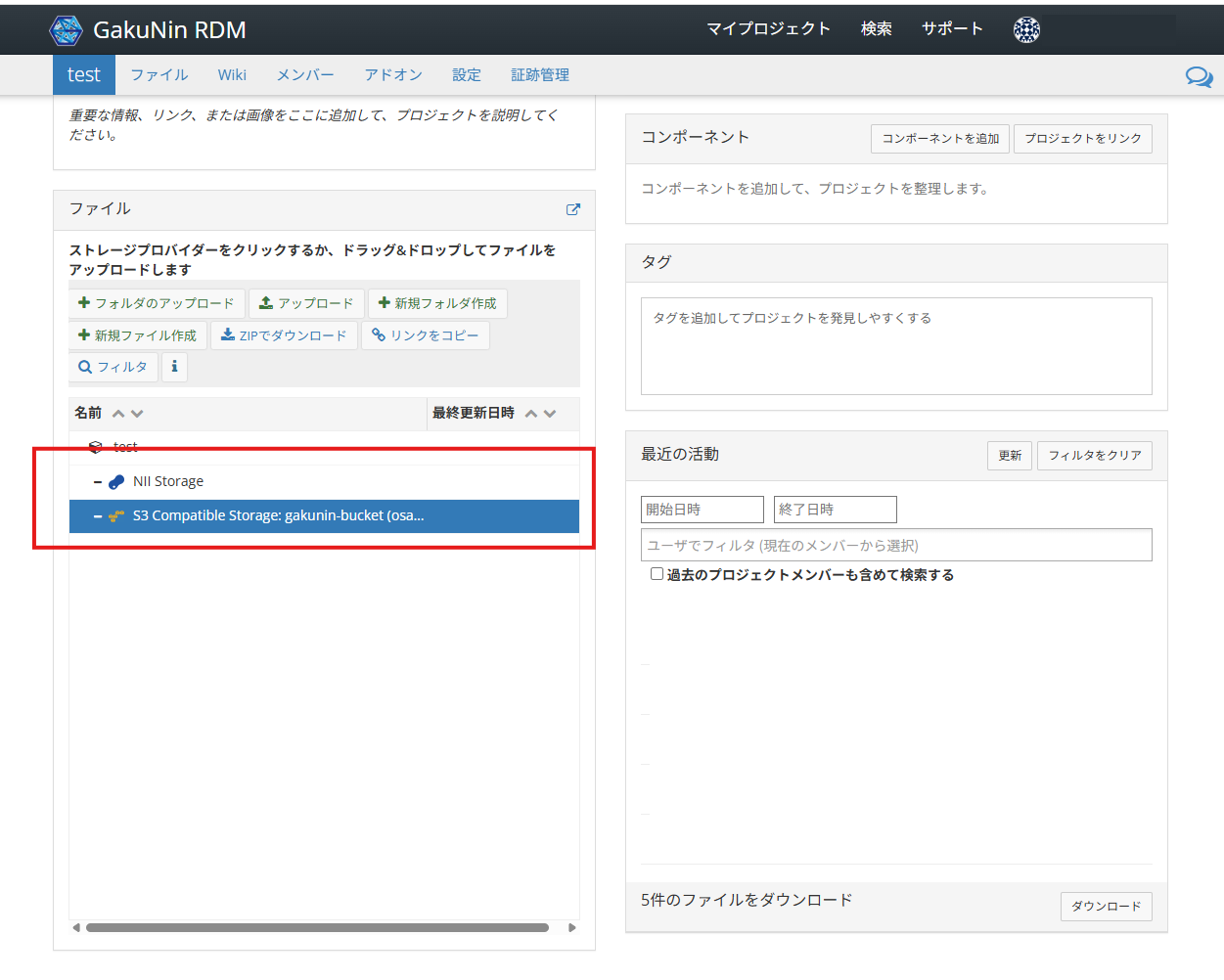Click the file info 'i' icon button

pyautogui.click(x=174, y=367)
